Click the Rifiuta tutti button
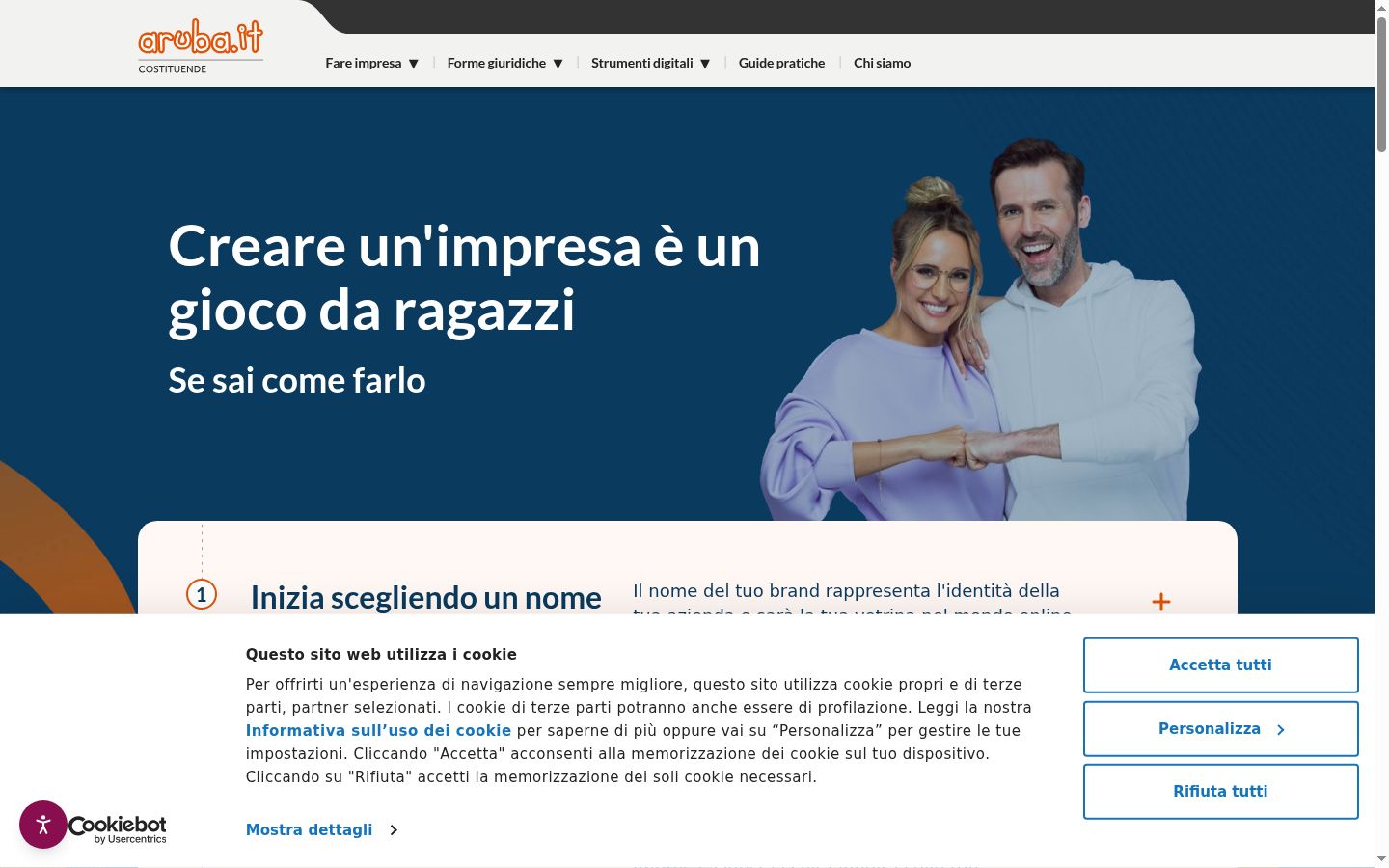 click(x=1221, y=792)
